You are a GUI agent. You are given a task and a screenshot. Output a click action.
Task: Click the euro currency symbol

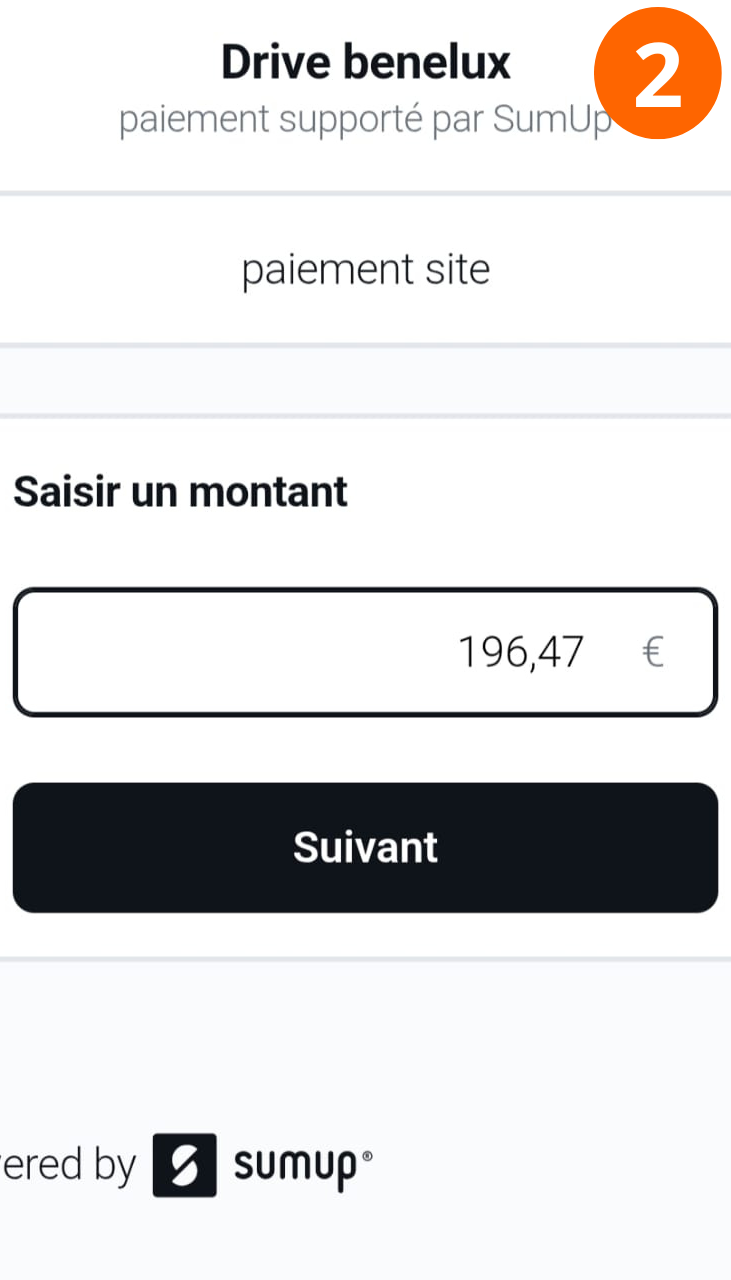[652, 653]
